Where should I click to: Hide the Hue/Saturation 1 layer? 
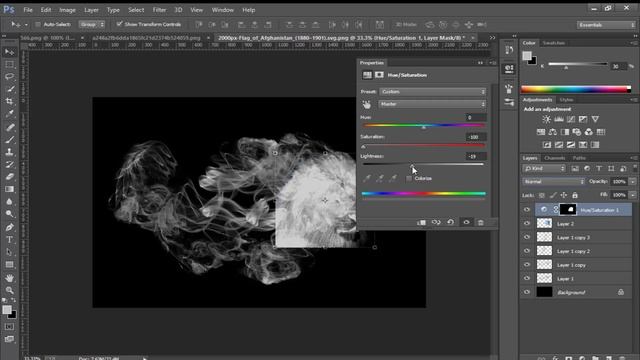(527, 210)
